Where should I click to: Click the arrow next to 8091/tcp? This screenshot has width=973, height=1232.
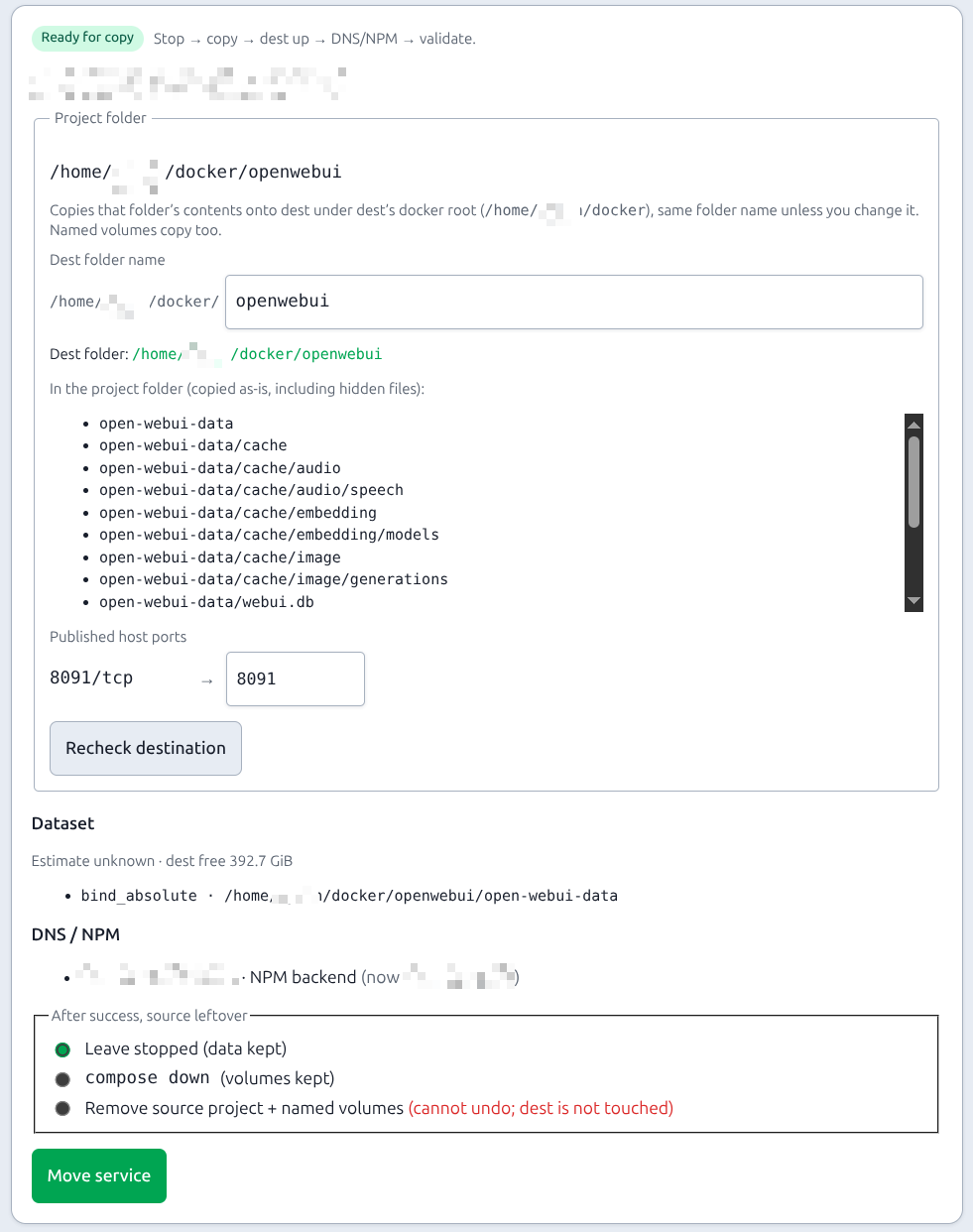coord(206,680)
